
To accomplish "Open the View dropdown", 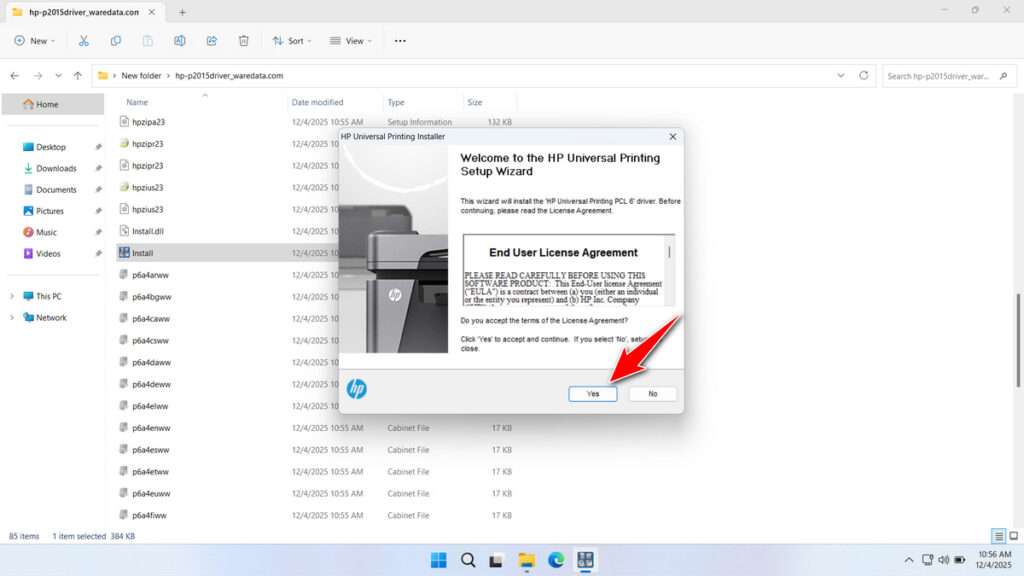I will tap(351, 40).
